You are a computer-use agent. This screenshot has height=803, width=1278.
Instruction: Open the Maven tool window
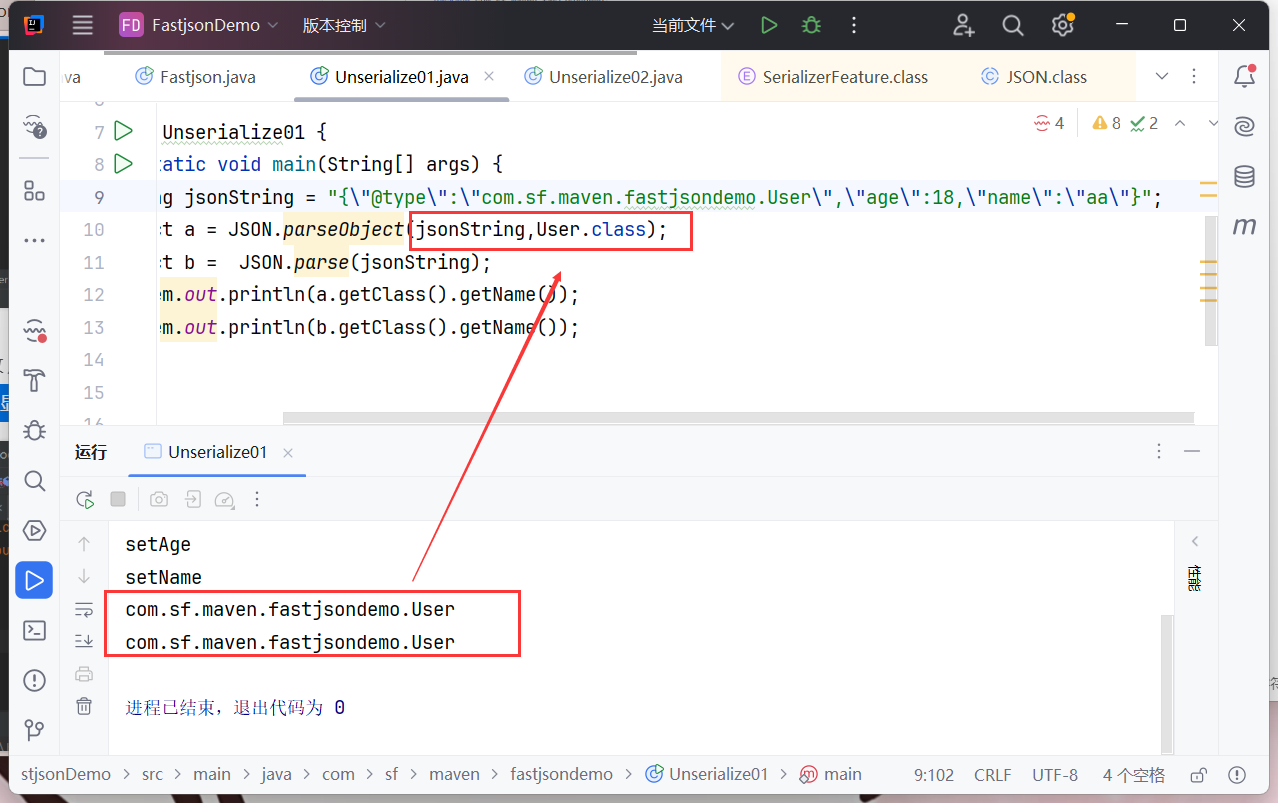click(x=1244, y=227)
